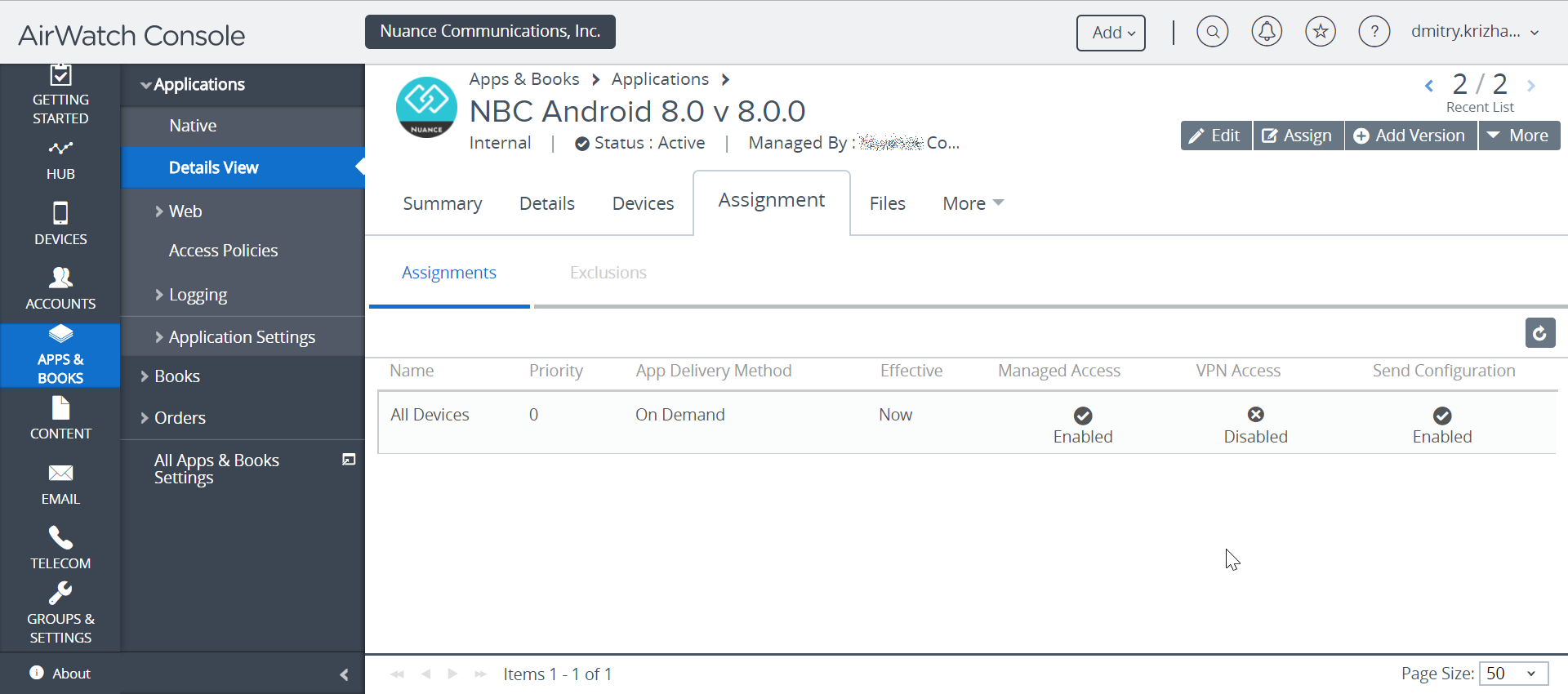Click the Assign button

tap(1298, 136)
